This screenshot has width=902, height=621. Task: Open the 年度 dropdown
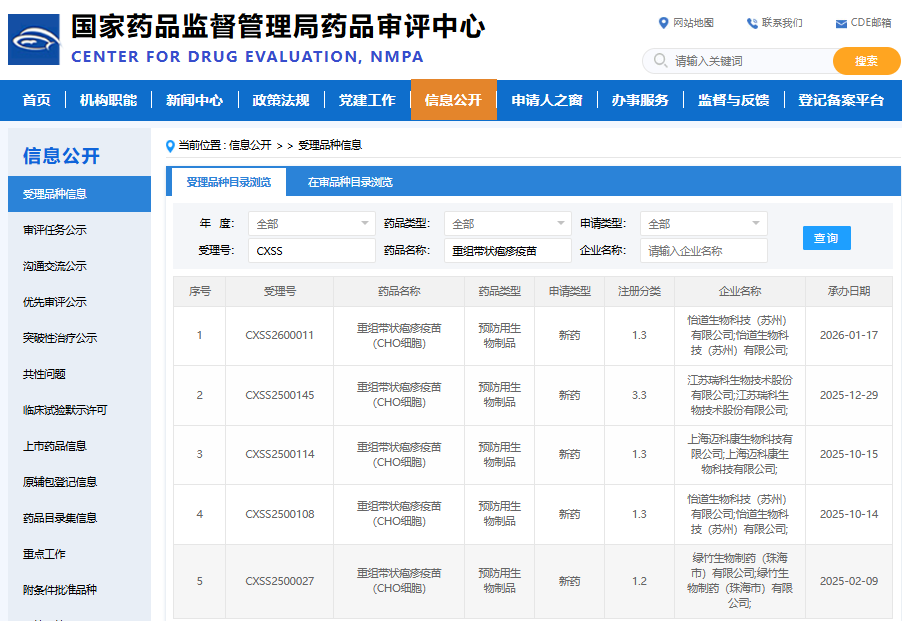[311, 224]
